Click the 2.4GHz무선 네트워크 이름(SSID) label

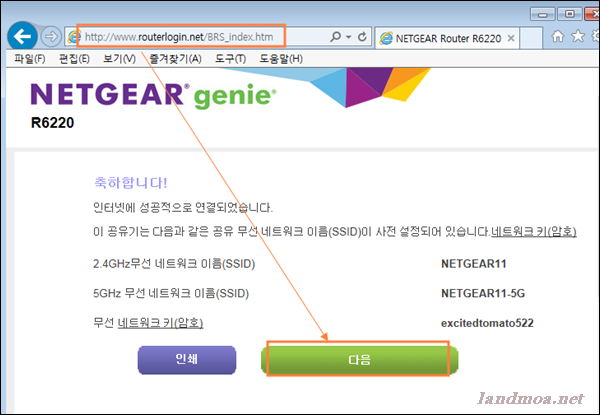click(174, 264)
